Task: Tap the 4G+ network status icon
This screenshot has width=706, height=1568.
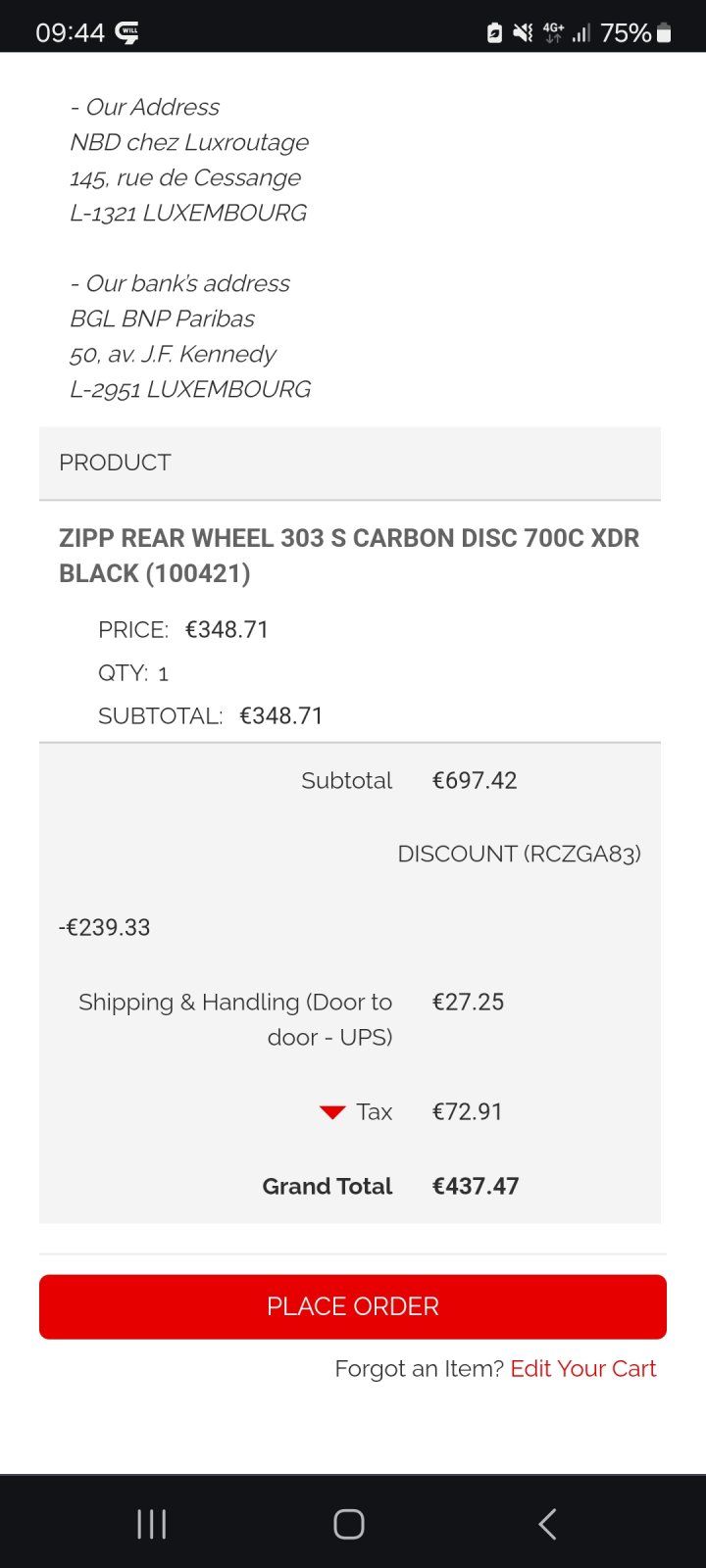Action: 553,33
